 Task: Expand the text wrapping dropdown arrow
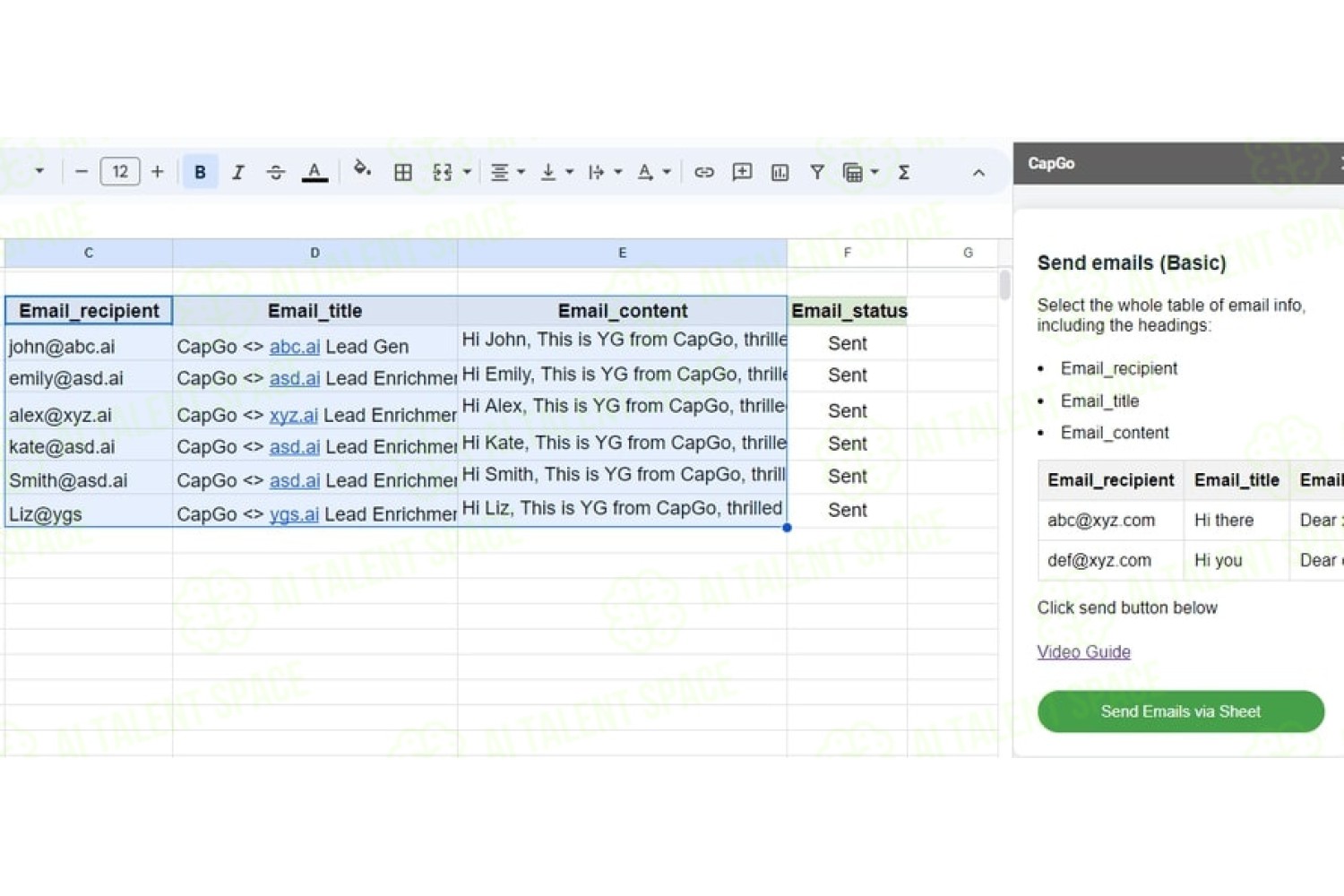(617, 172)
